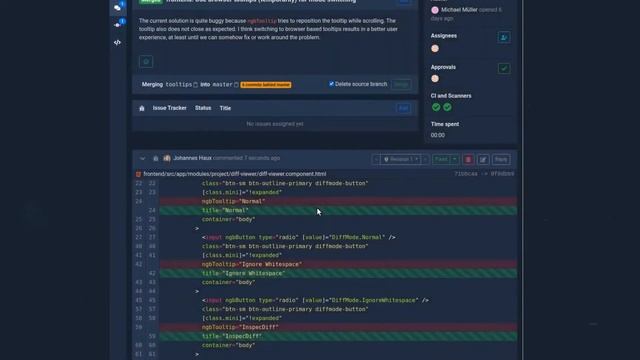Delete the comment with the red trash button
The width and height of the screenshot is (640, 360).
pyautogui.click(x=468, y=160)
